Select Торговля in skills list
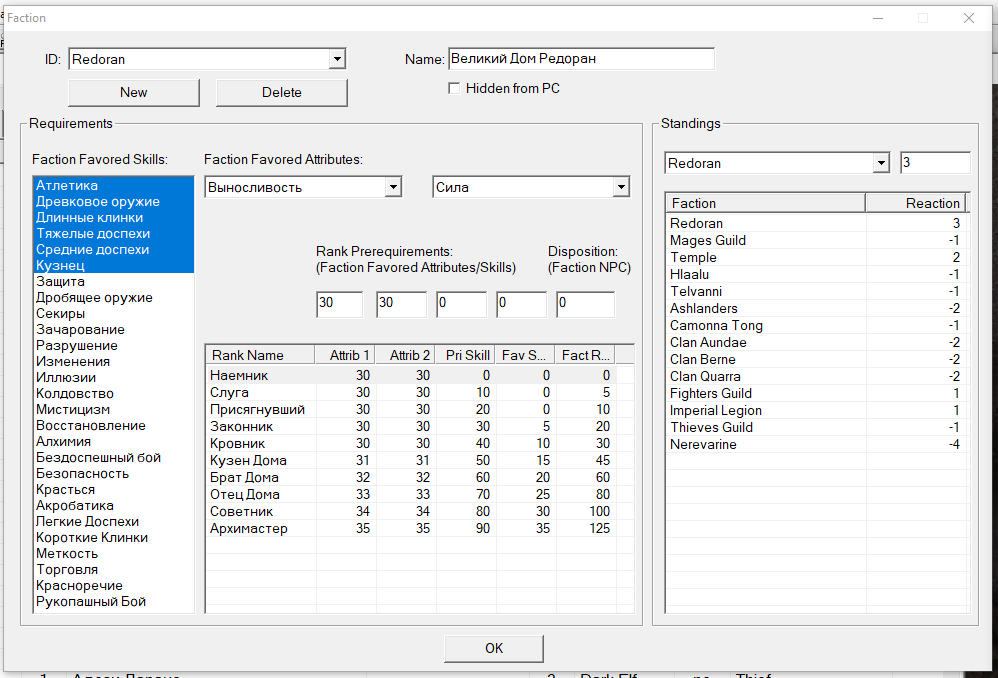998x678 pixels. click(x=113, y=569)
